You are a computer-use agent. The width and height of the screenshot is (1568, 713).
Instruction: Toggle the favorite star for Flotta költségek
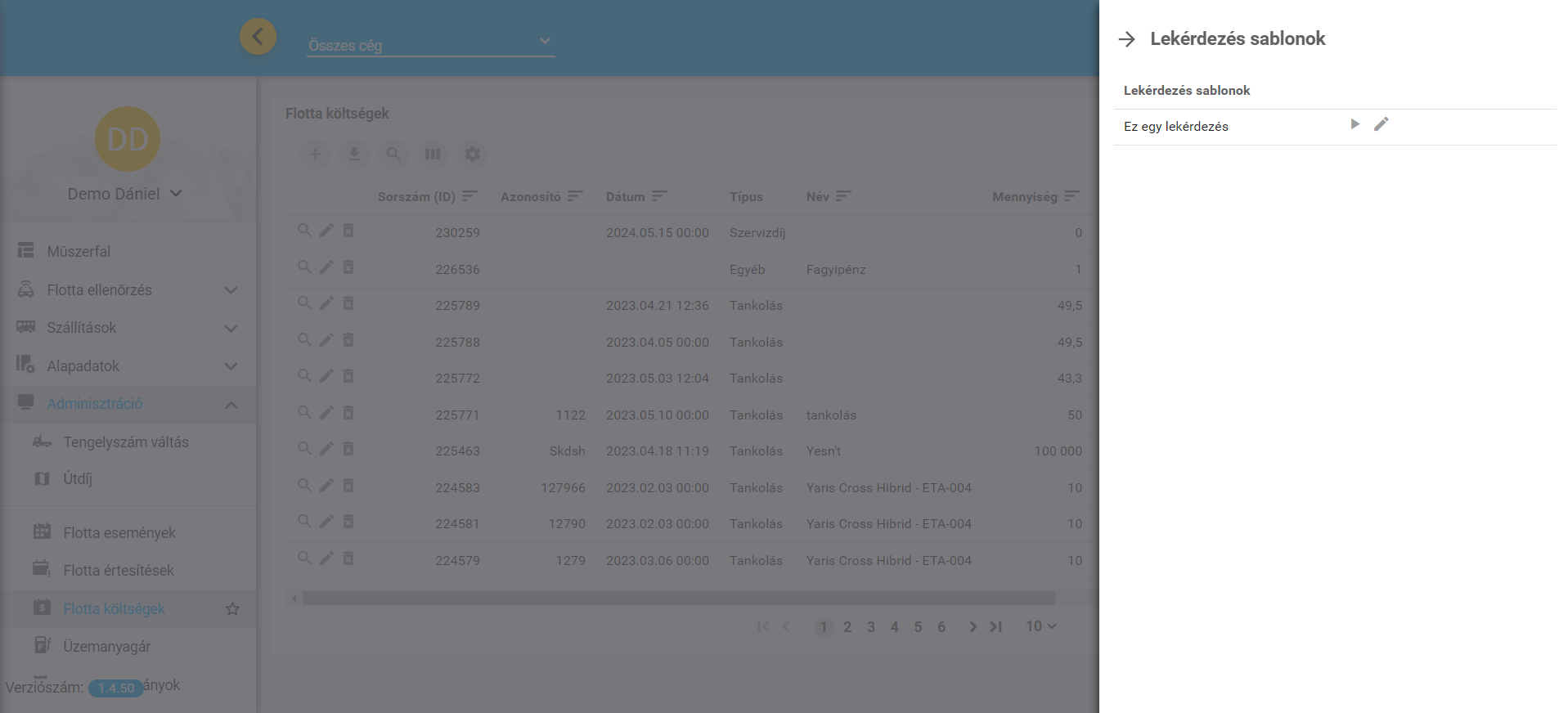(232, 609)
